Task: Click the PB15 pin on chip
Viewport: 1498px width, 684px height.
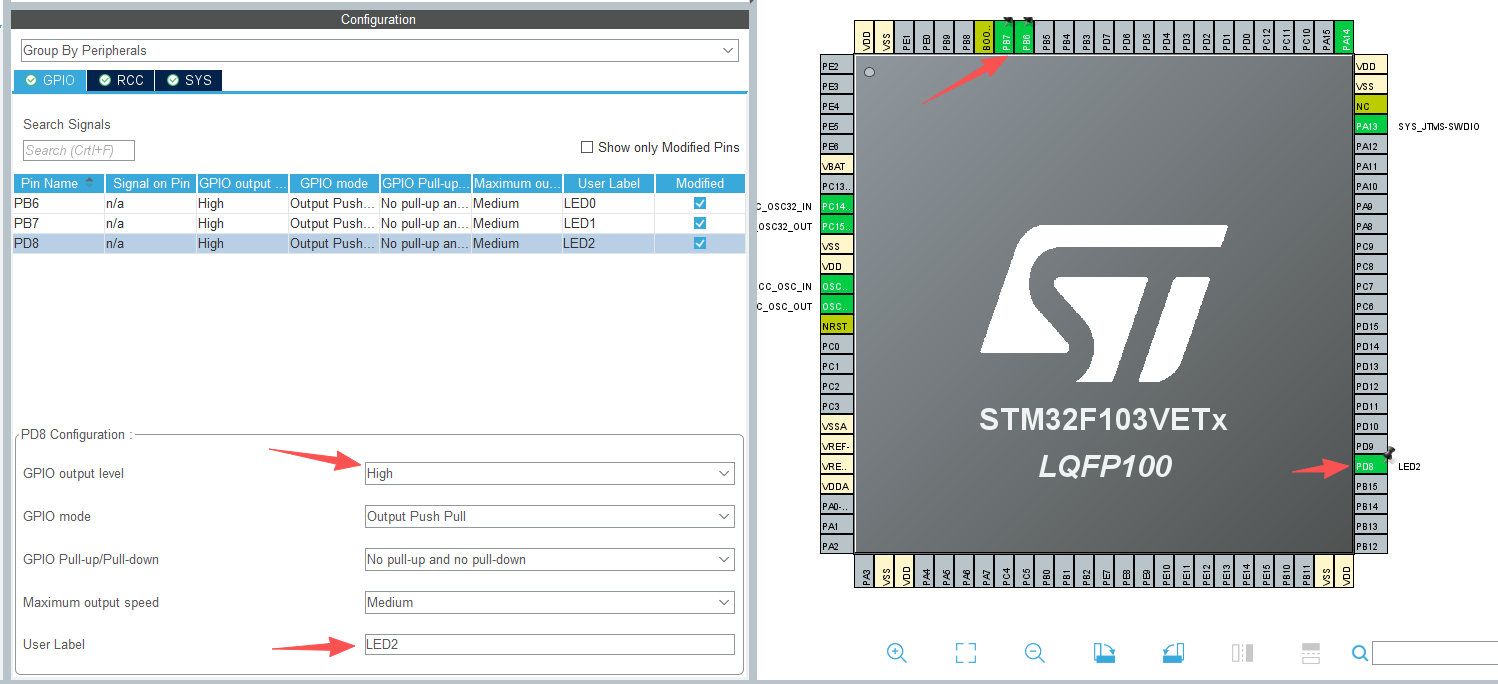Action: coord(1370,486)
